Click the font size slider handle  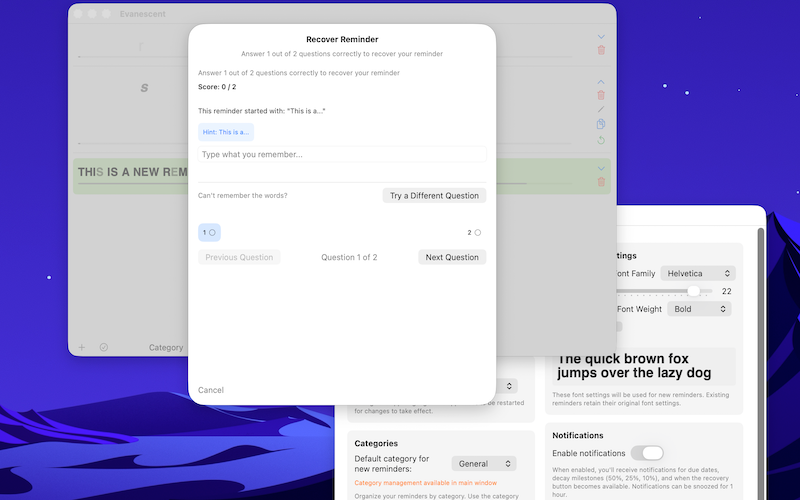[694, 291]
